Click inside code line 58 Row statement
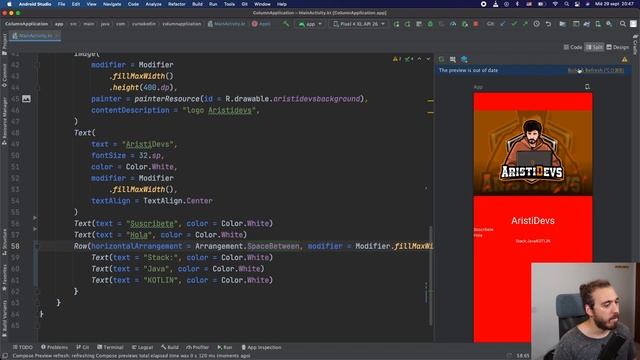The image size is (640, 360). tap(253, 246)
